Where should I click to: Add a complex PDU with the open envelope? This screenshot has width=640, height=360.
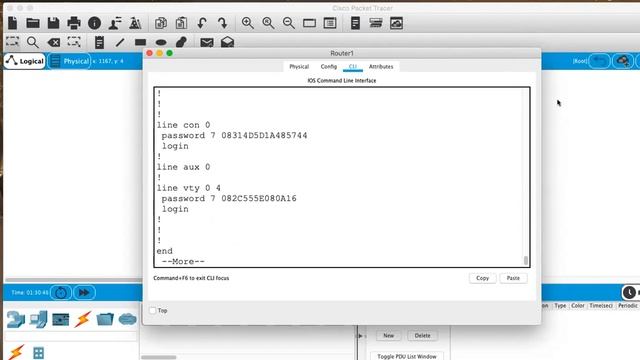pyautogui.click(x=227, y=42)
